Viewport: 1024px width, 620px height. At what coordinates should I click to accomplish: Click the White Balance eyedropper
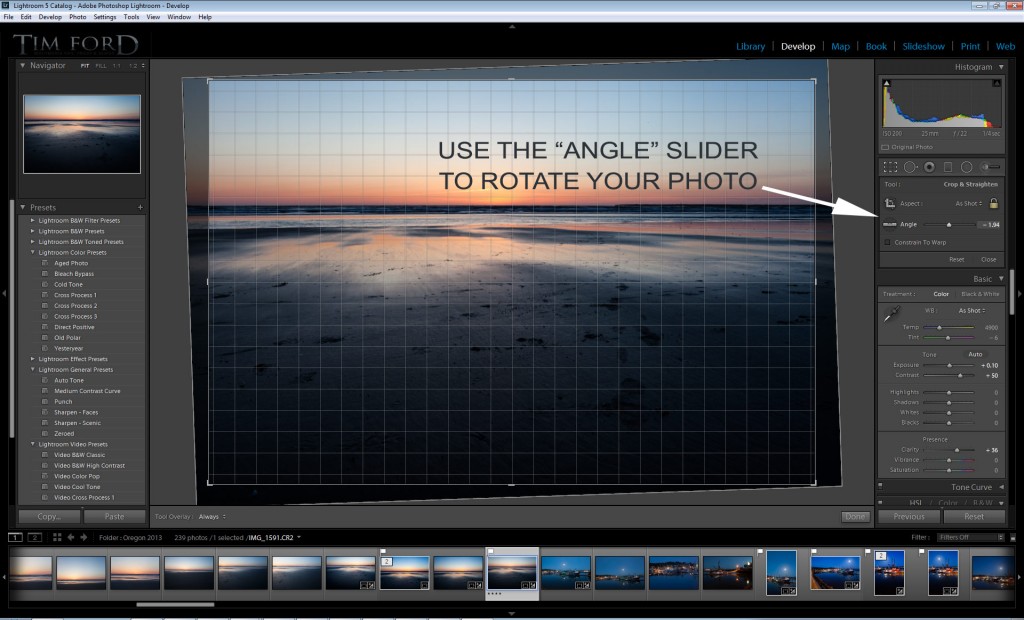890,315
